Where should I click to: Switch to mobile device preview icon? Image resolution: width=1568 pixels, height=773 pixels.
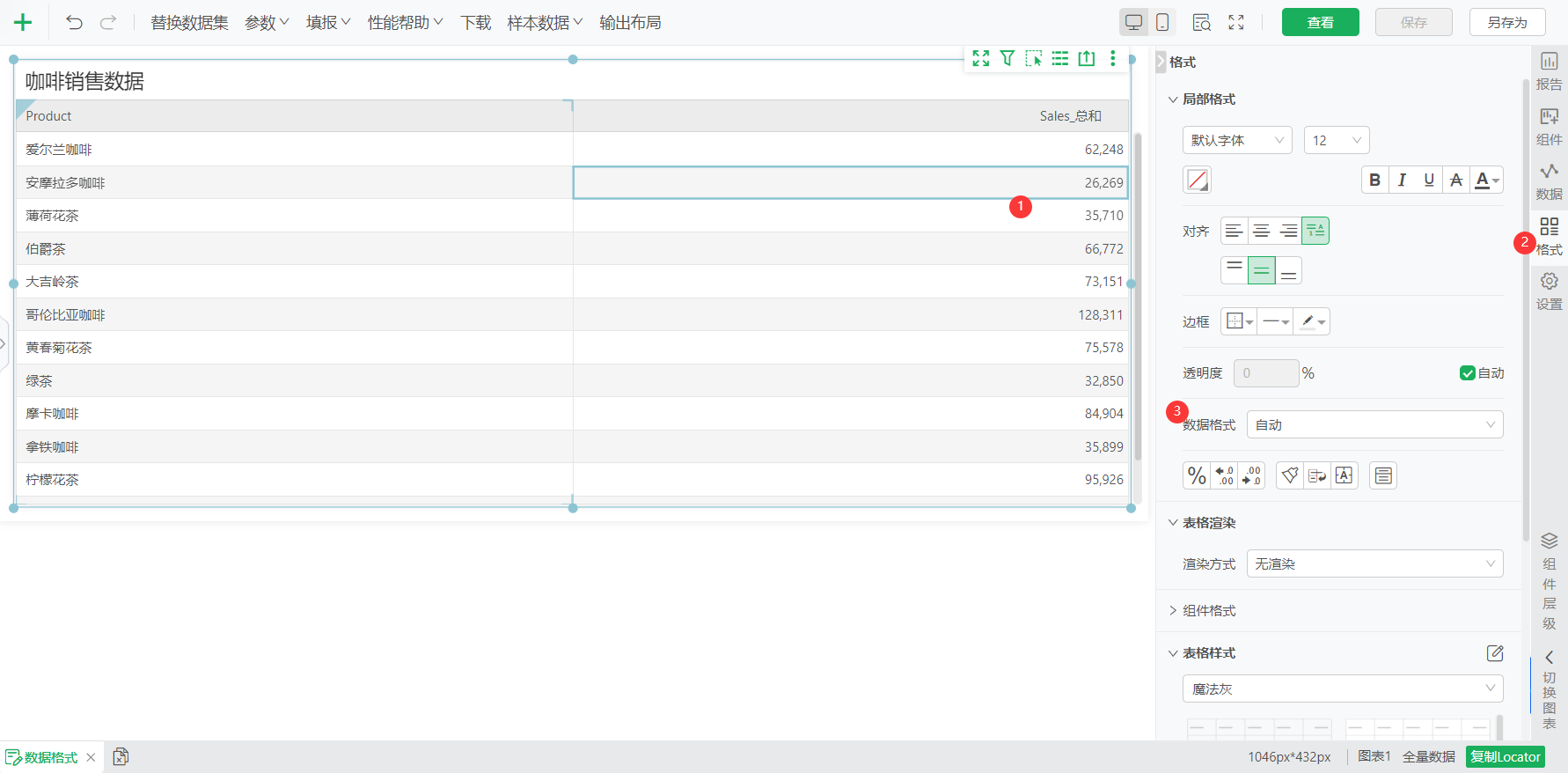tap(1162, 23)
